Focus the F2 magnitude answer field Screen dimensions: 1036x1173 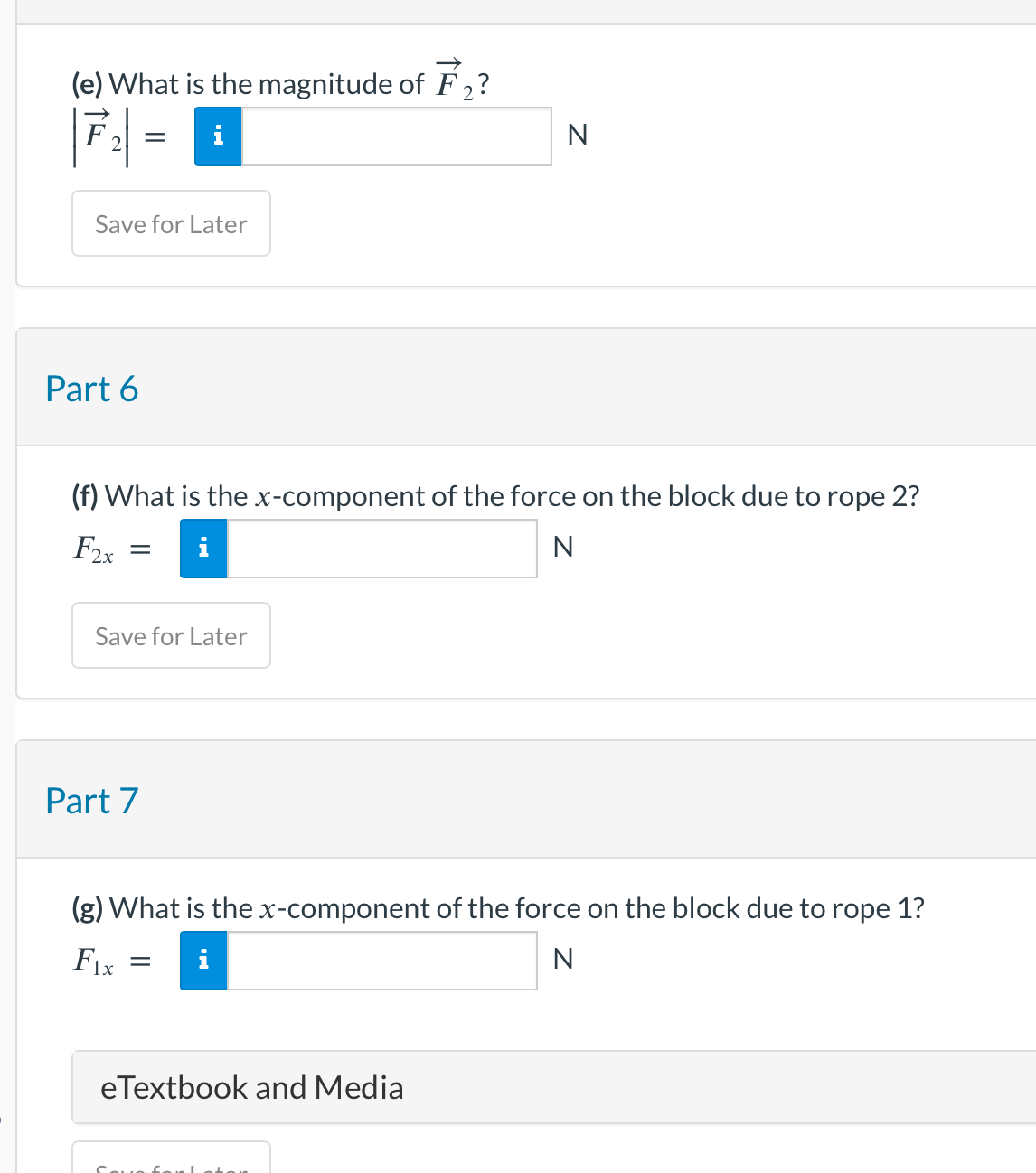[x=396, y=136]
